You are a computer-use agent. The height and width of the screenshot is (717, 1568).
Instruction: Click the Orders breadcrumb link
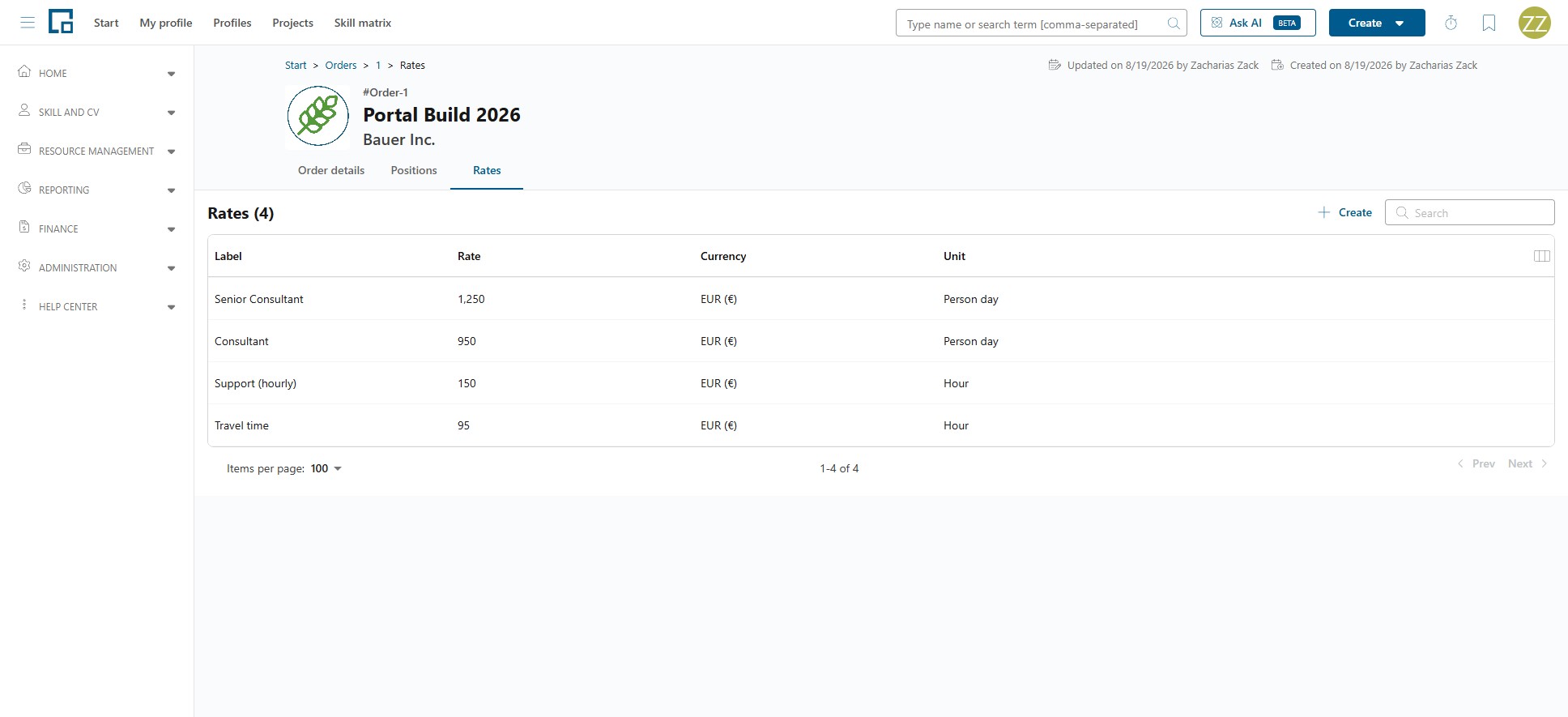[x=341, y=65]
